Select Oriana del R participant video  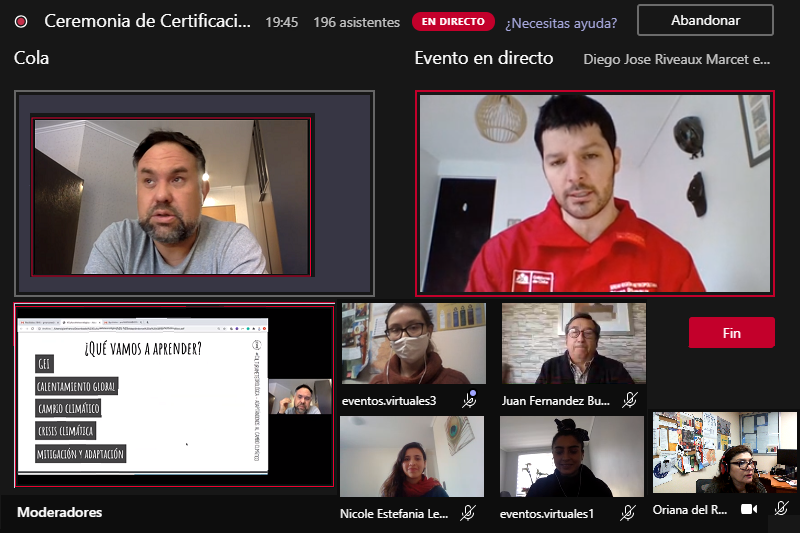coord(725,452)
